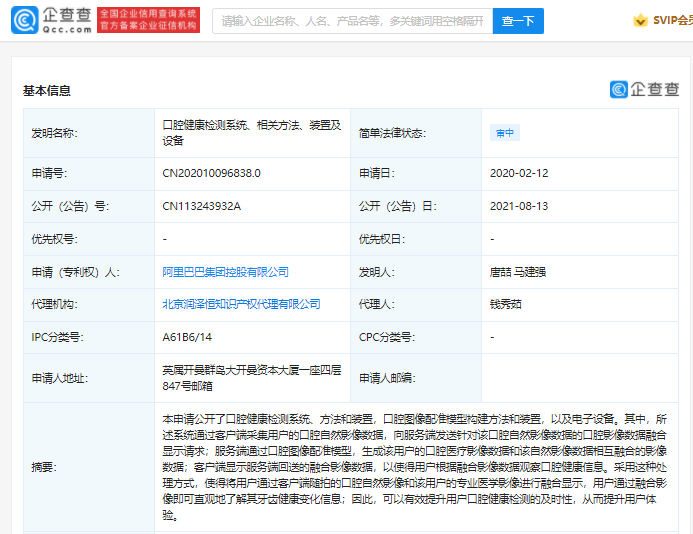Viewport: 693px width, 534px height.
Task: Click agent name 钱秀茹
Action: click(x=507, y=304)
